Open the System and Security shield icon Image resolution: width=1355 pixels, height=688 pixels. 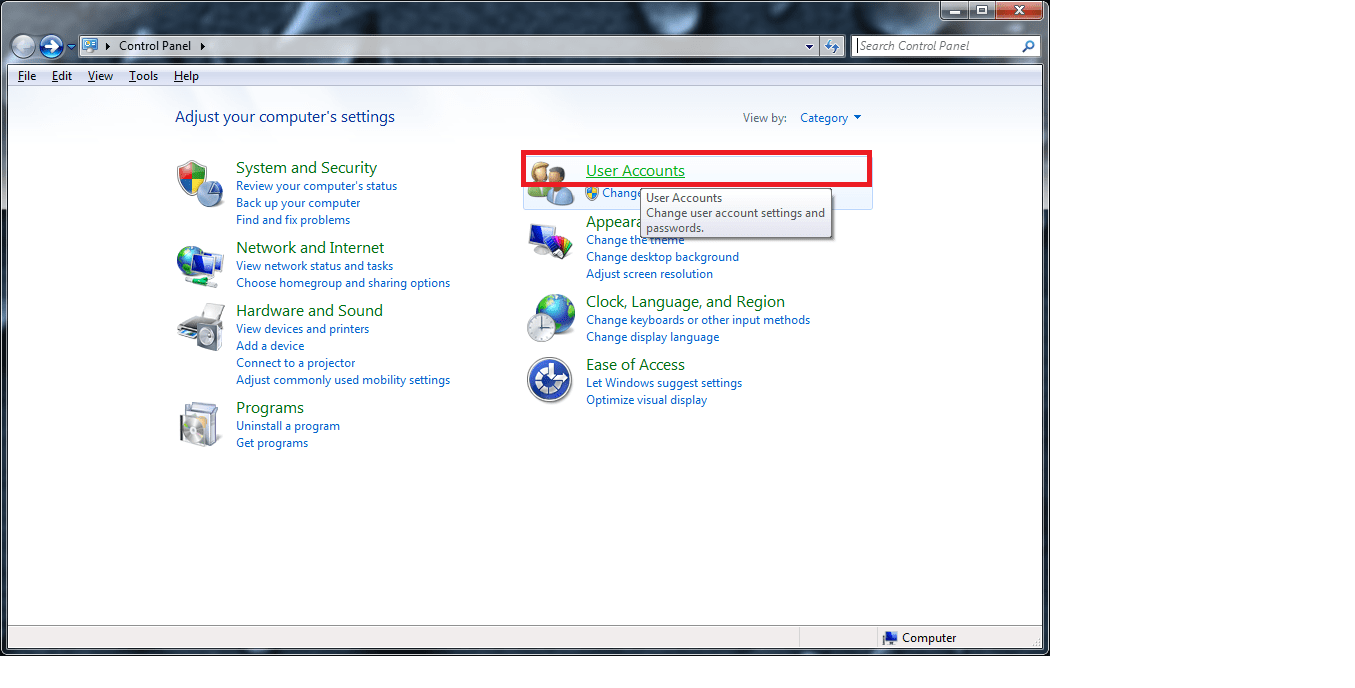(199, 183)
